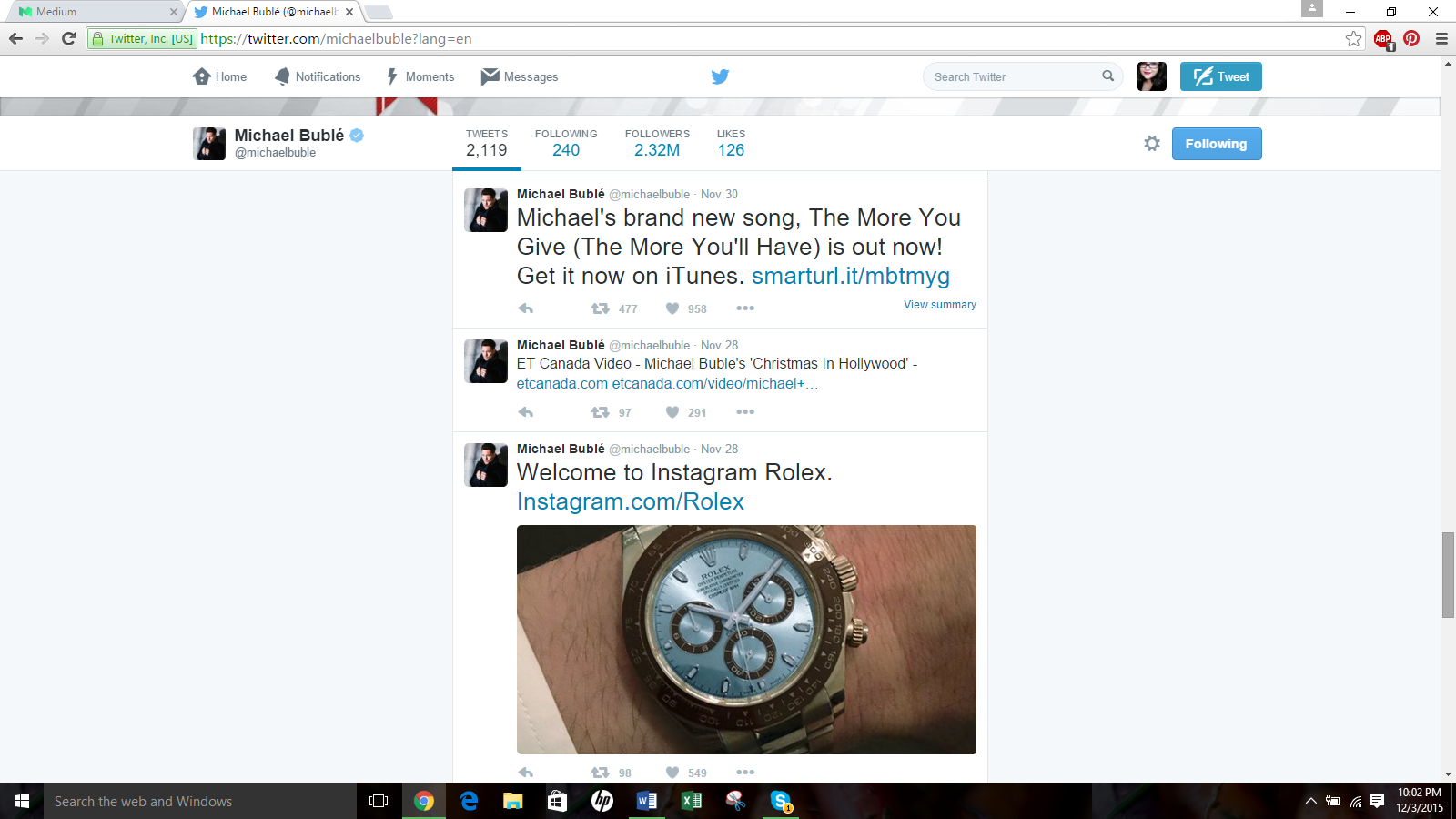Click the browser Back button

15,38
